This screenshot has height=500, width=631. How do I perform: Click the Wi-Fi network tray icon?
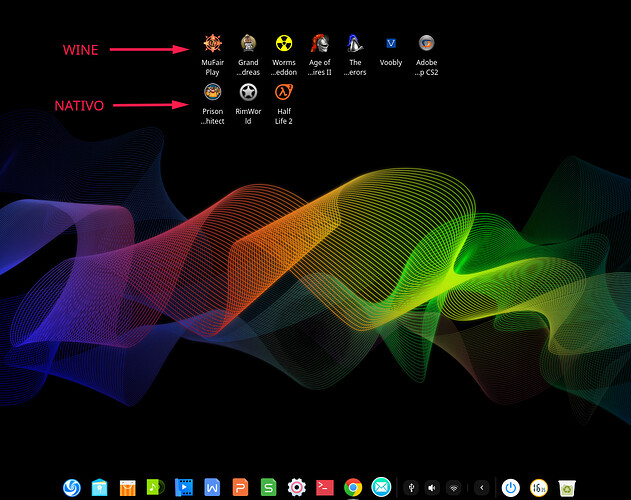(x=453, y=487)
